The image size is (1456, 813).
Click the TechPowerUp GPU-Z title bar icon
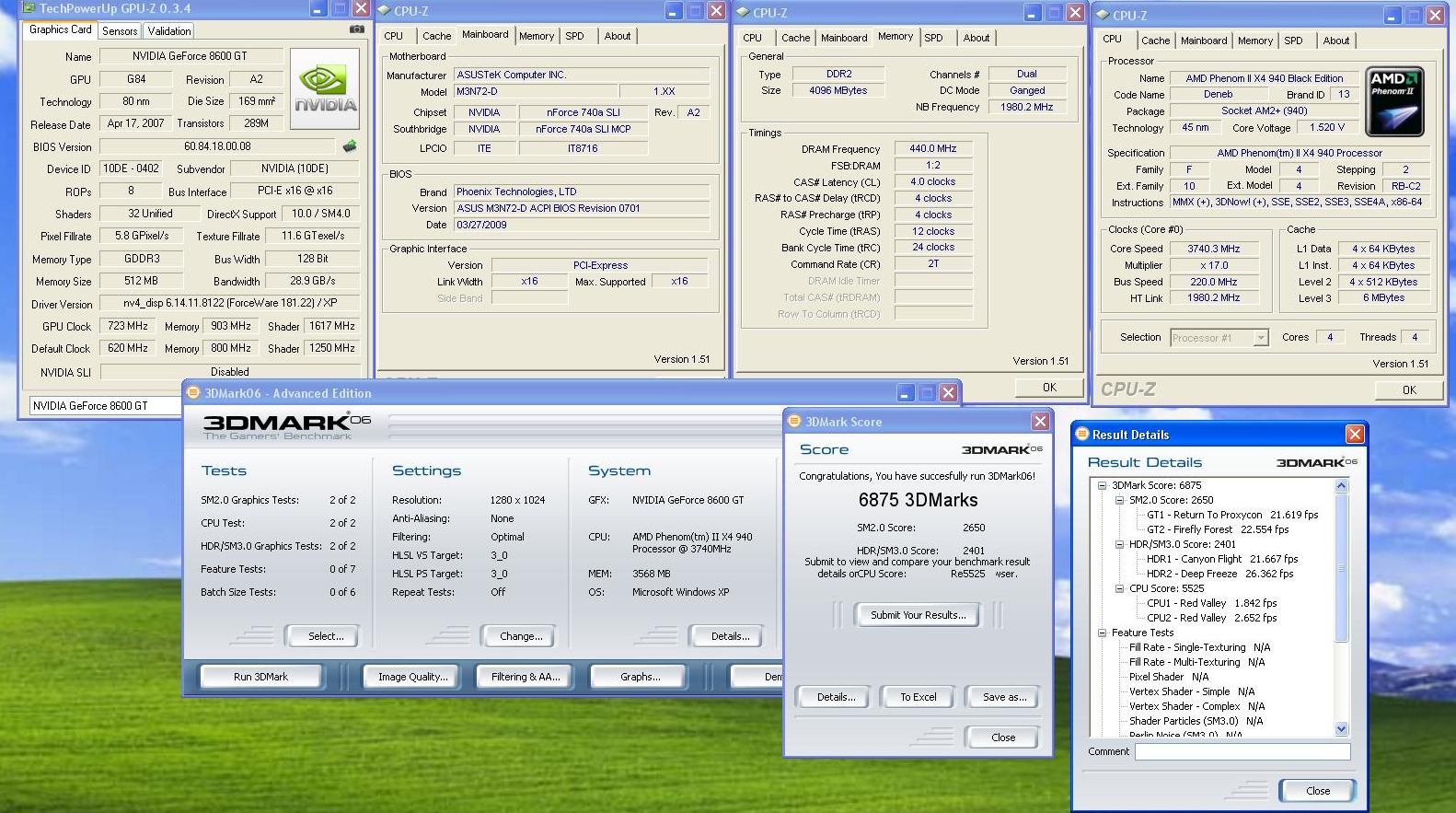tap(29, 8)
